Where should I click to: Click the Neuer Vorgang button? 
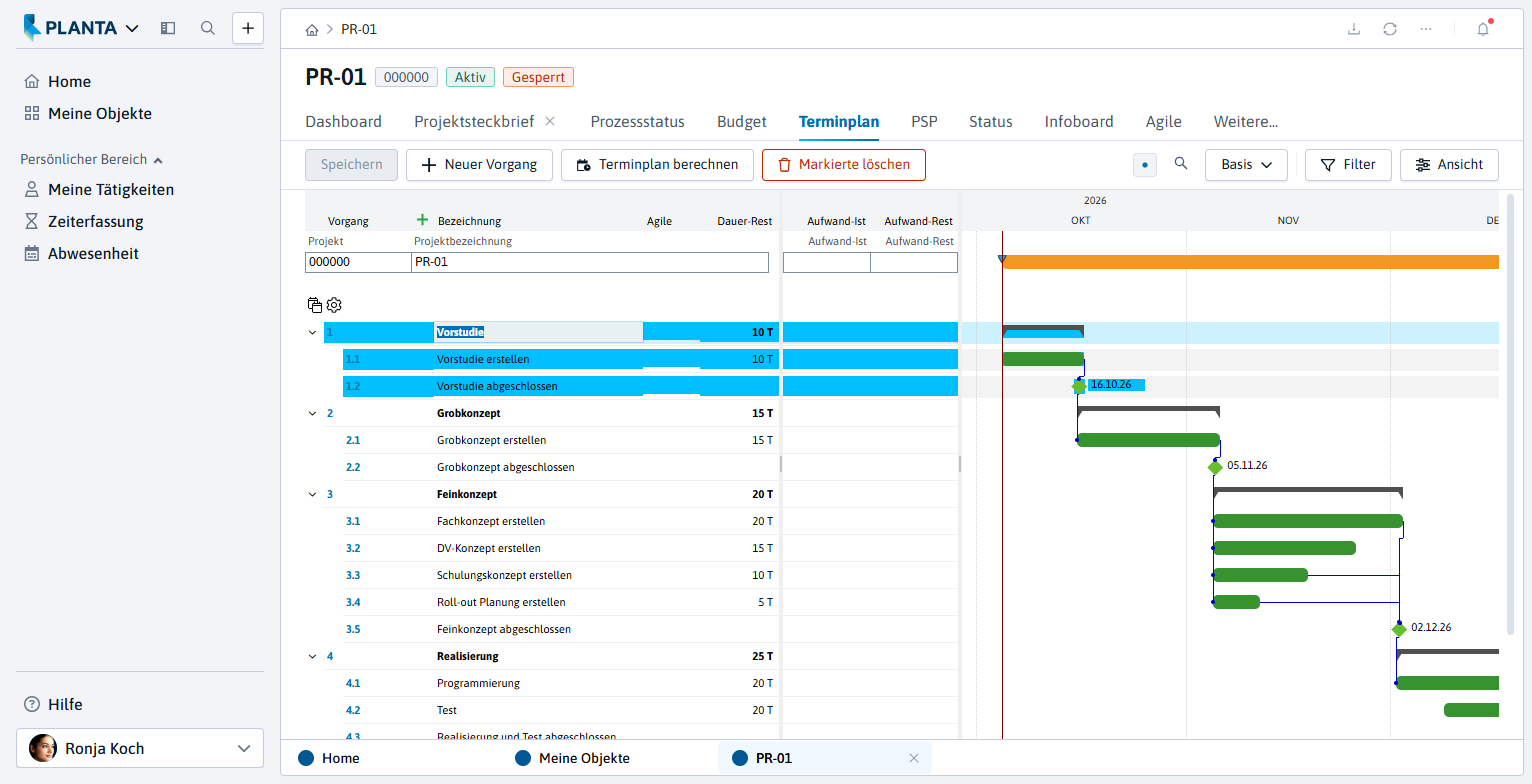tap(479, 164)
